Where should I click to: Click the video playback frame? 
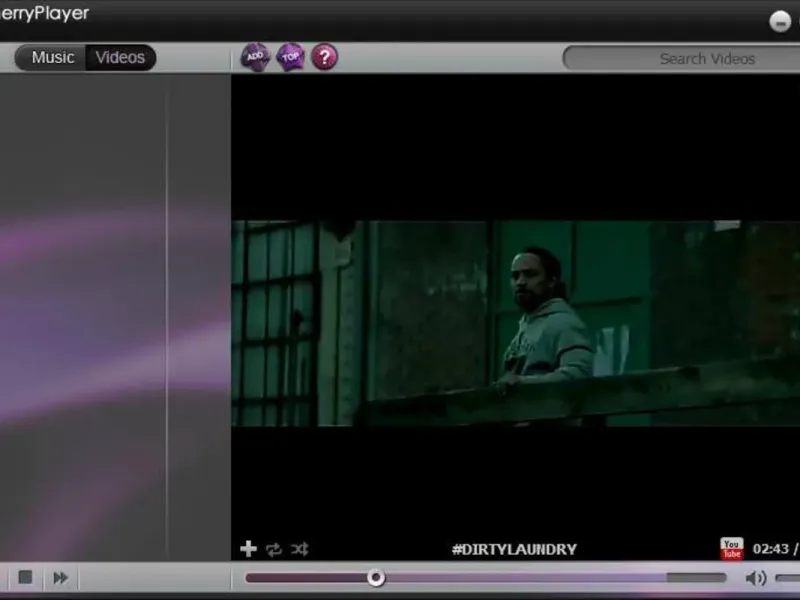pos(515,323)
